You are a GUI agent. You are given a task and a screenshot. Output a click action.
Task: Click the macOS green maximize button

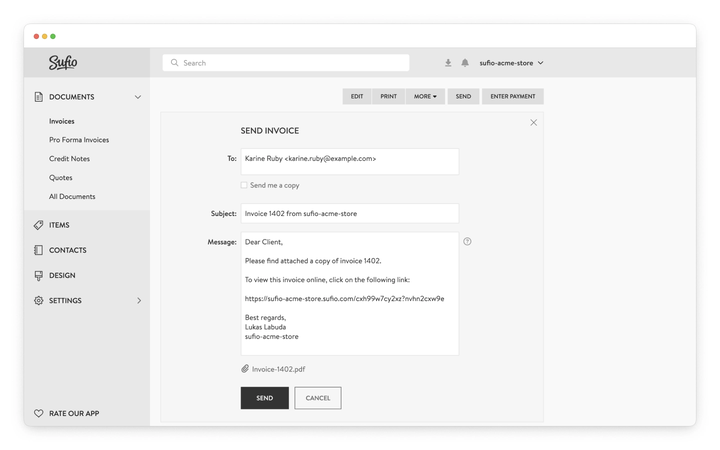pos(53,36)
